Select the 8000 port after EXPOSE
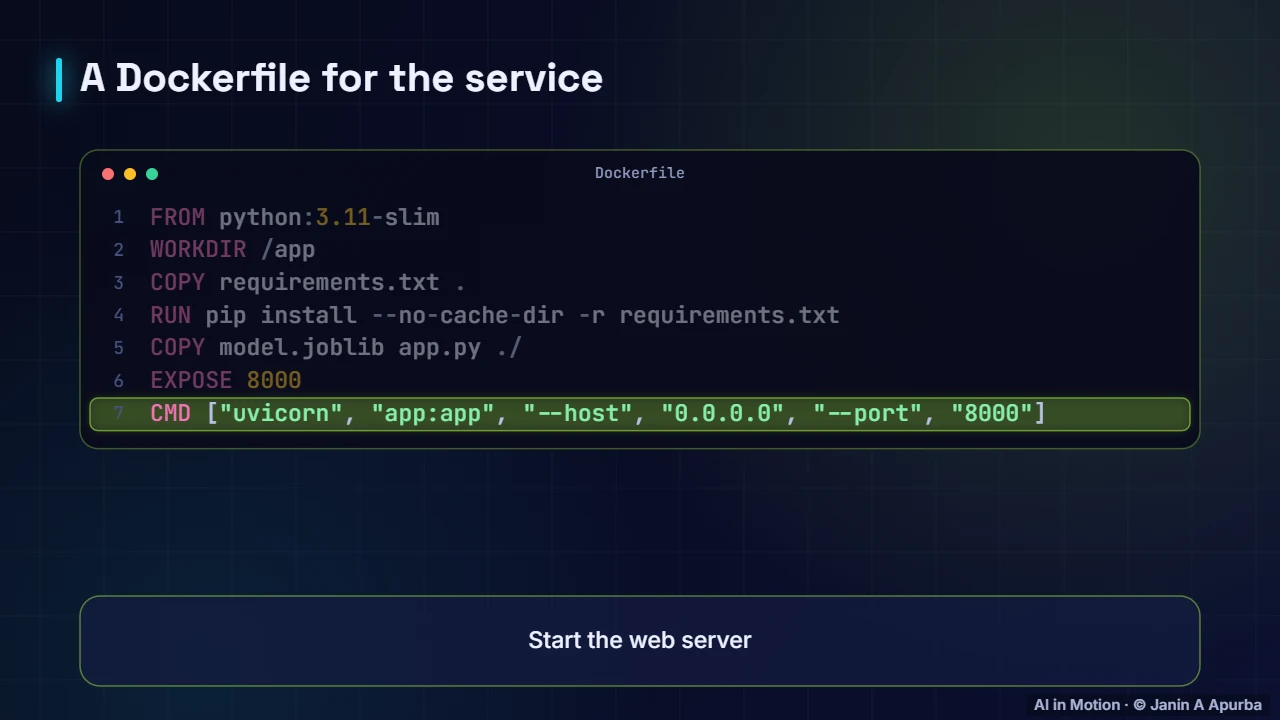Screen dimensions: 1280x720 click(x=274, y=380)
